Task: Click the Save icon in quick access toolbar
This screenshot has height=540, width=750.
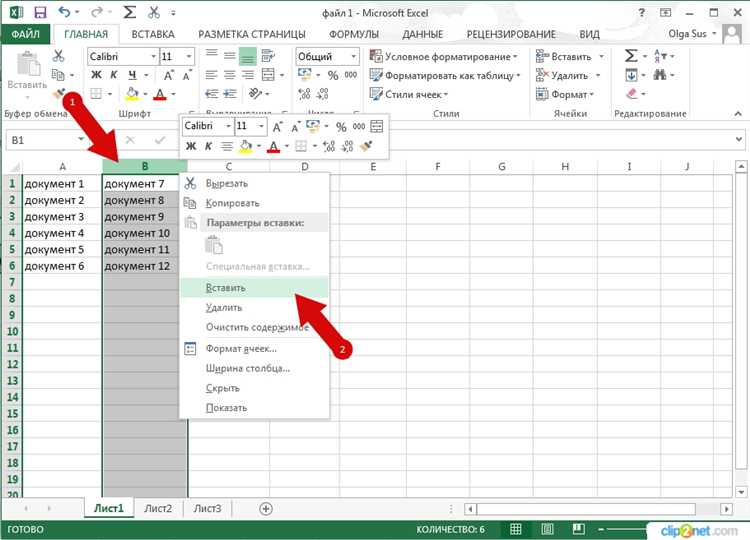Action: click(41, 13)
